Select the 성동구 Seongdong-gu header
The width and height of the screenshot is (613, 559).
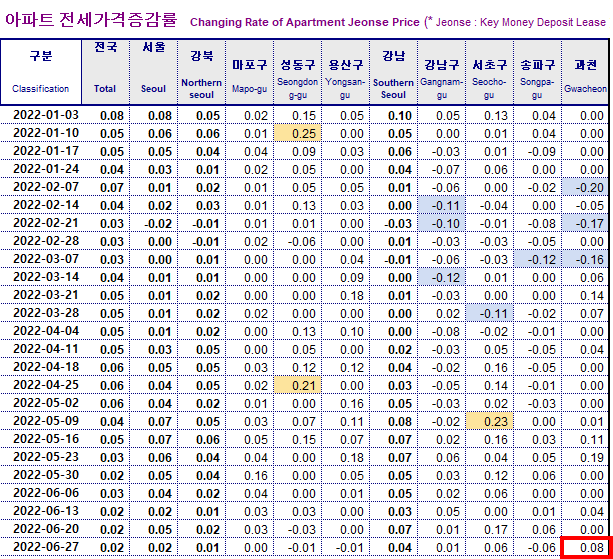[298, 72]
